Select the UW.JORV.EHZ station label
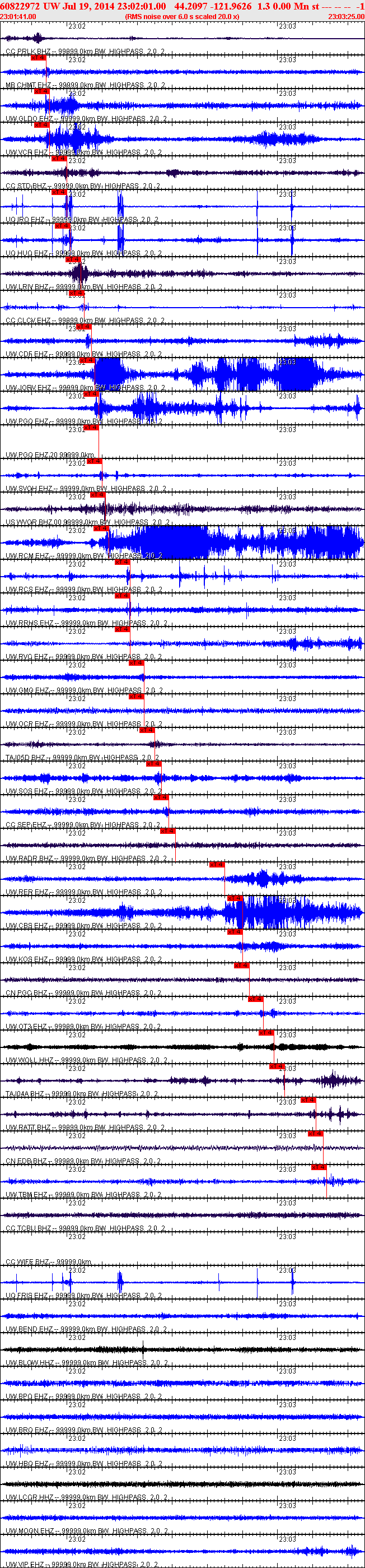Image resolution: width=365 pixels, height=1568 pixels. pos(28,388)
